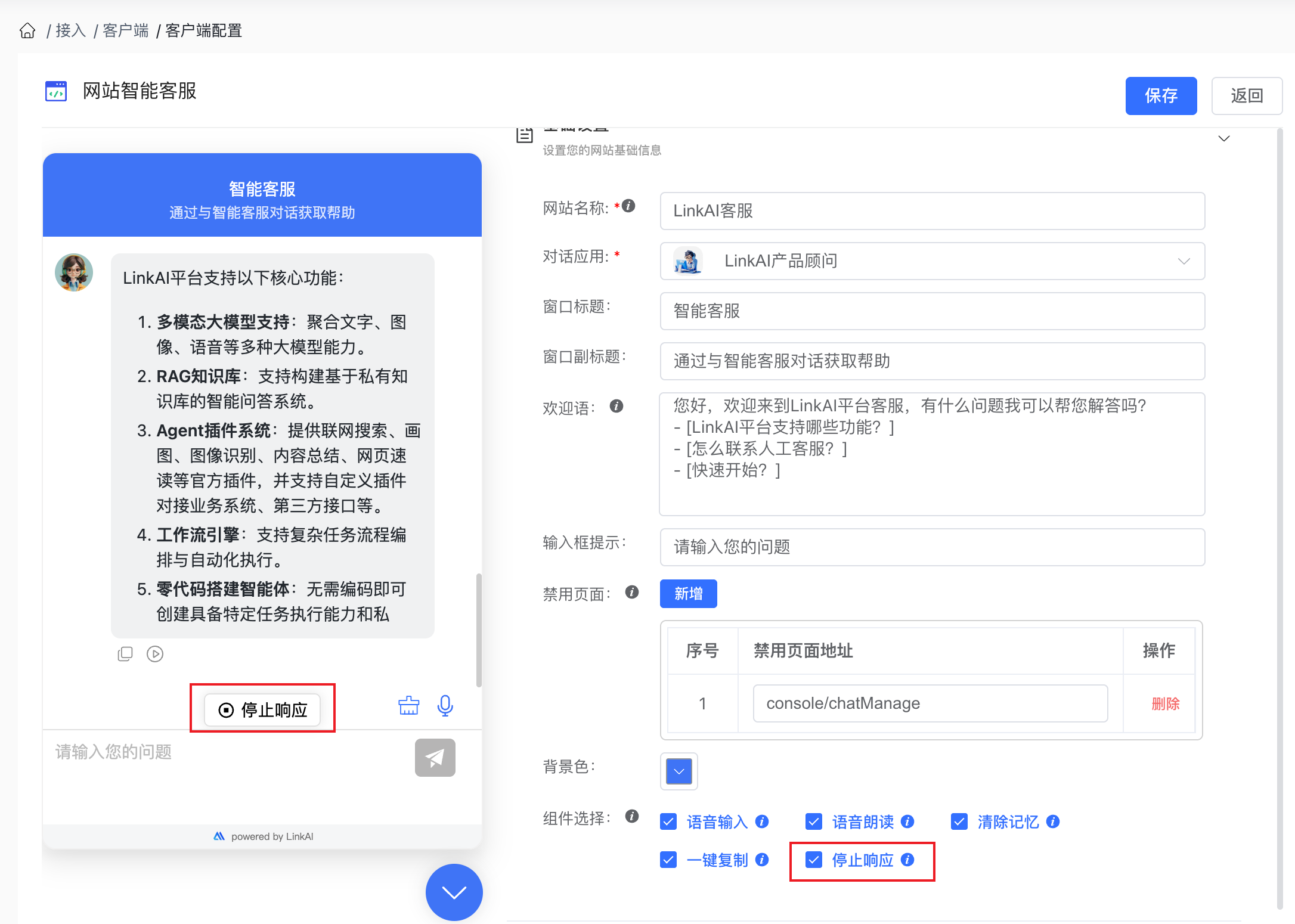Click the chat preview scrollbar

click(478, 630)
